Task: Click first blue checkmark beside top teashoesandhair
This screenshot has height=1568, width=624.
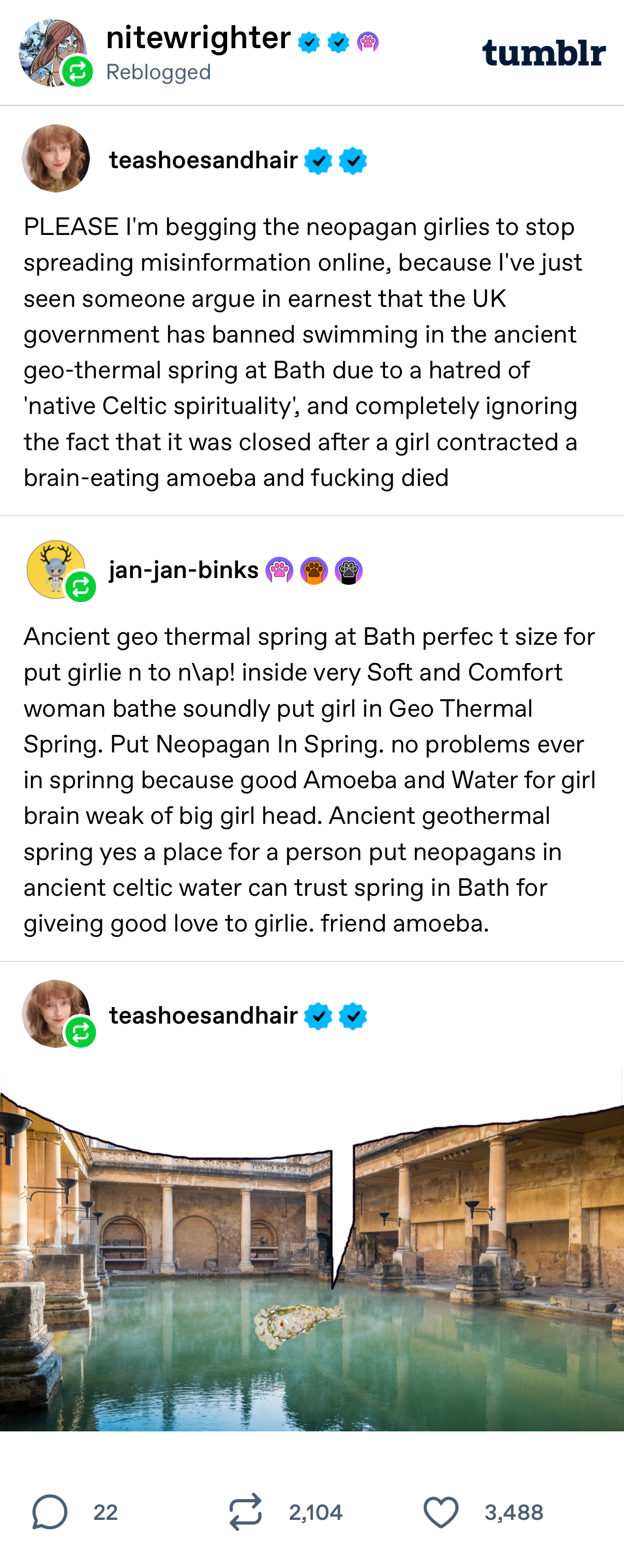Action: click(318, 161)
